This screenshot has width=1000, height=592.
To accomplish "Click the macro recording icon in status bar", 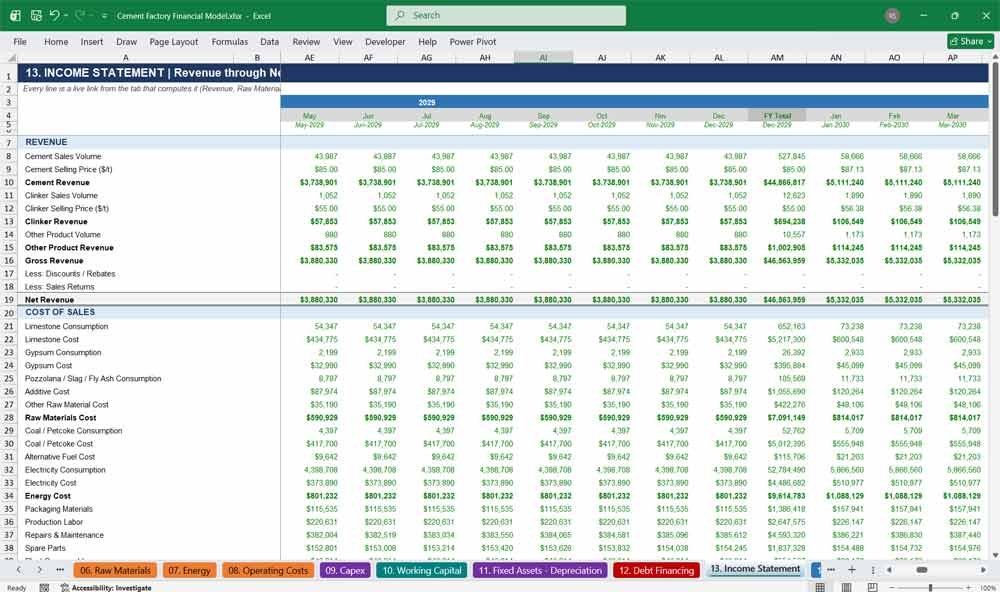I will click(44, 588).
